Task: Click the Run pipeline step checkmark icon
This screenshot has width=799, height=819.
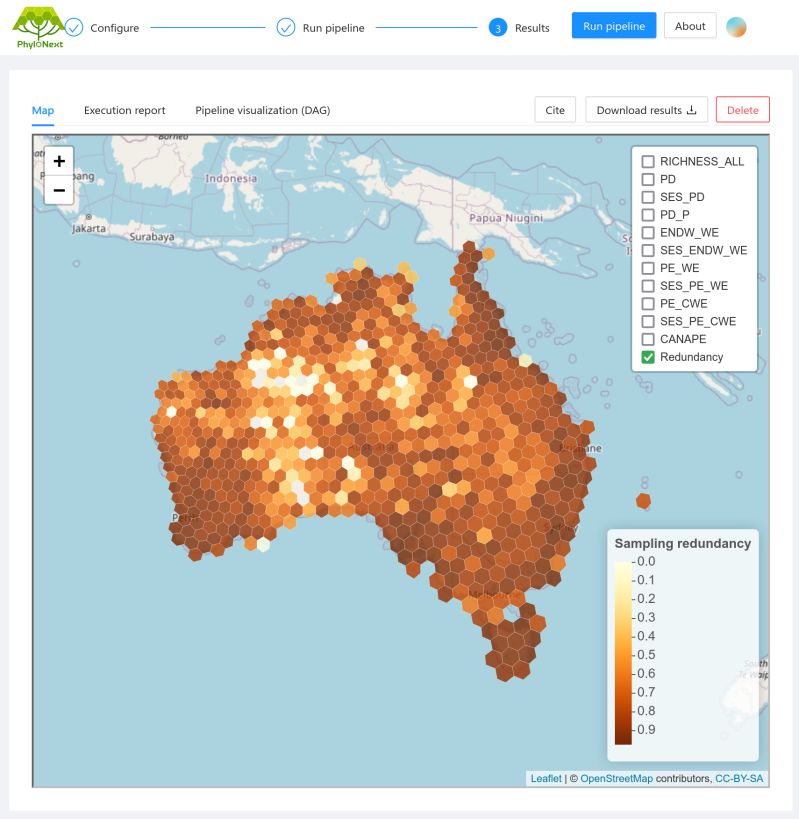Action: (286, 27)
